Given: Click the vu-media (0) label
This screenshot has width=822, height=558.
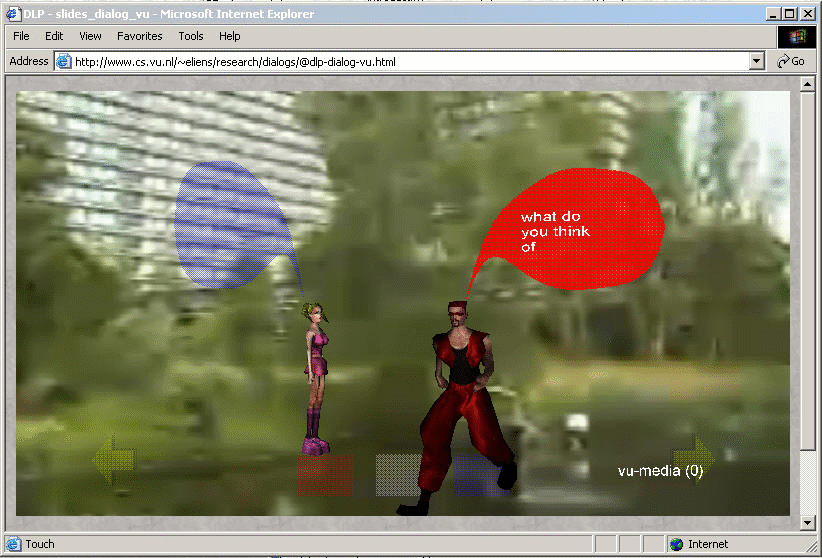Looking at the screenshot, I should pyautogui.click(x=660, y=471).
